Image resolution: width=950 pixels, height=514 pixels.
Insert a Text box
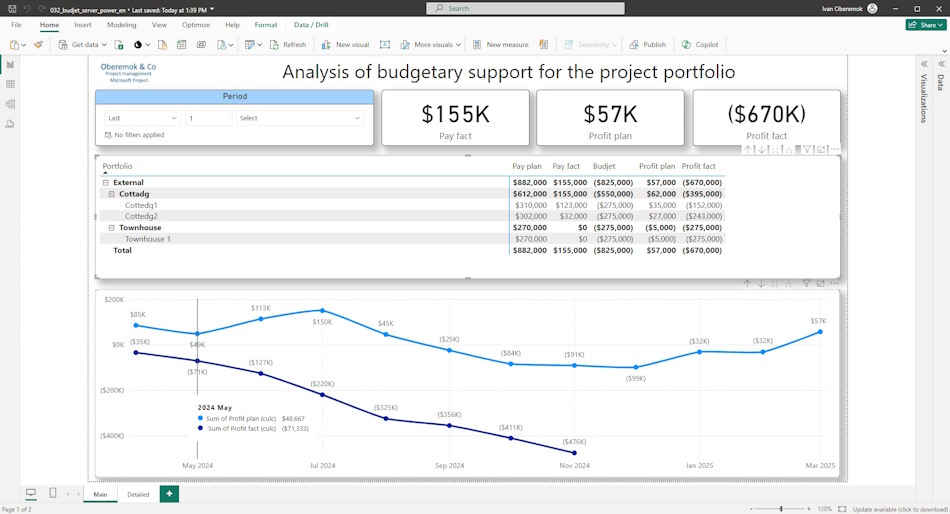coord(385,44)
